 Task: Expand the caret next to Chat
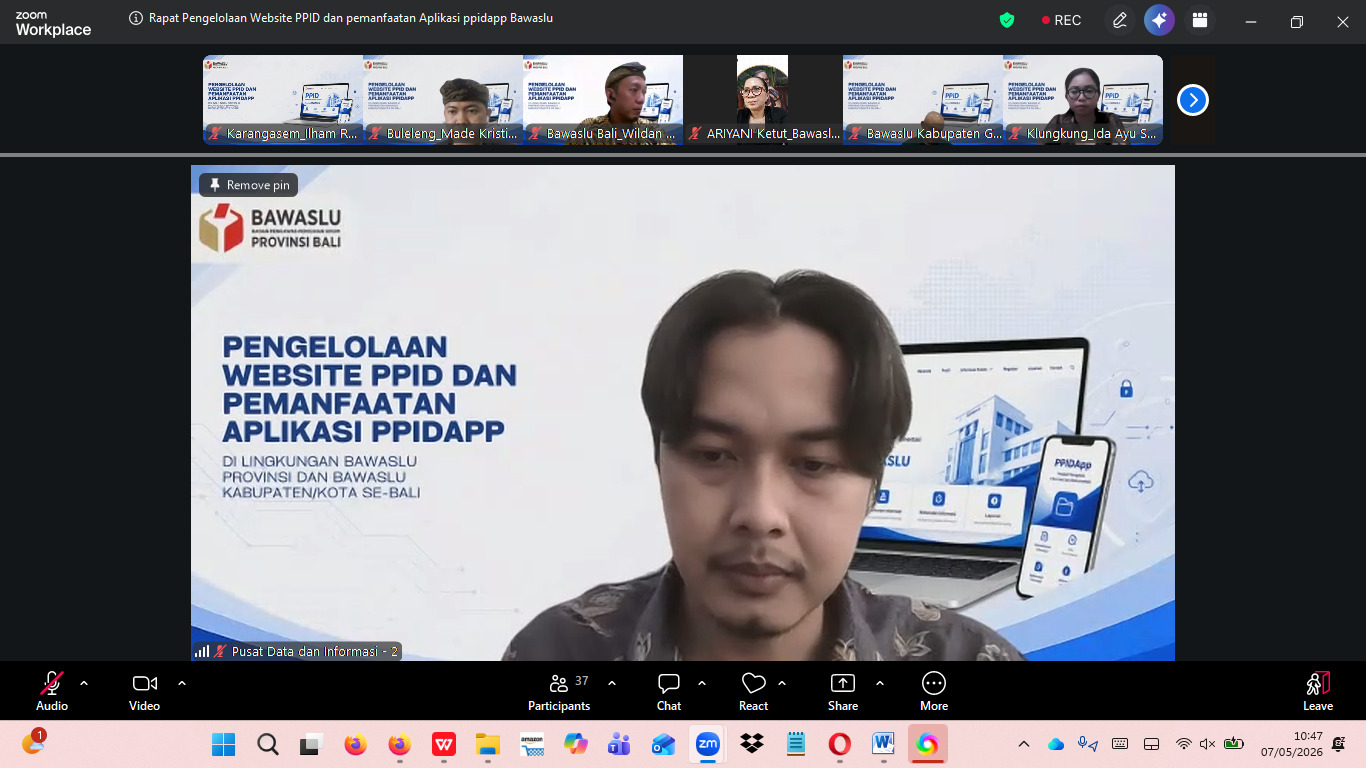coord(702,683)
